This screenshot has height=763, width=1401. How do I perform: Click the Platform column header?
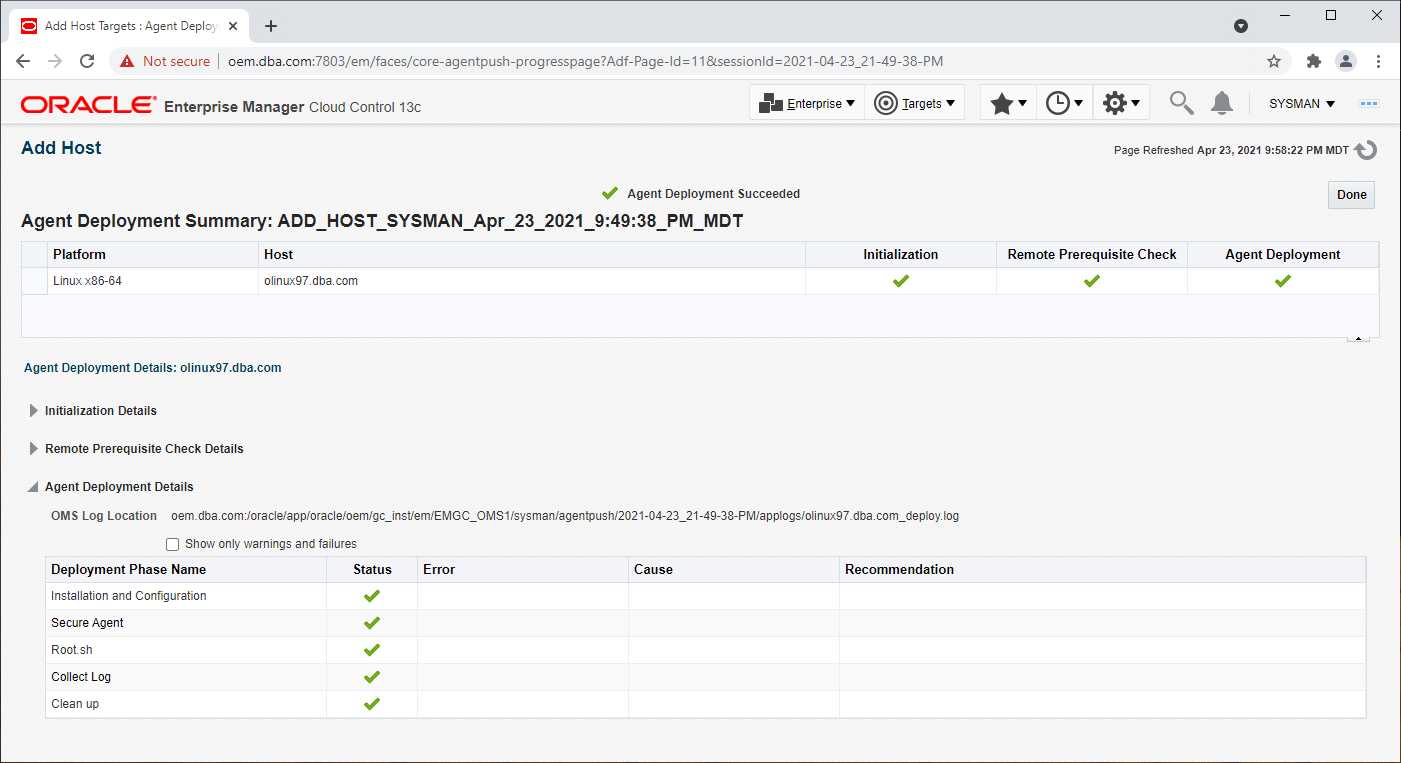(x=152, y=254)
